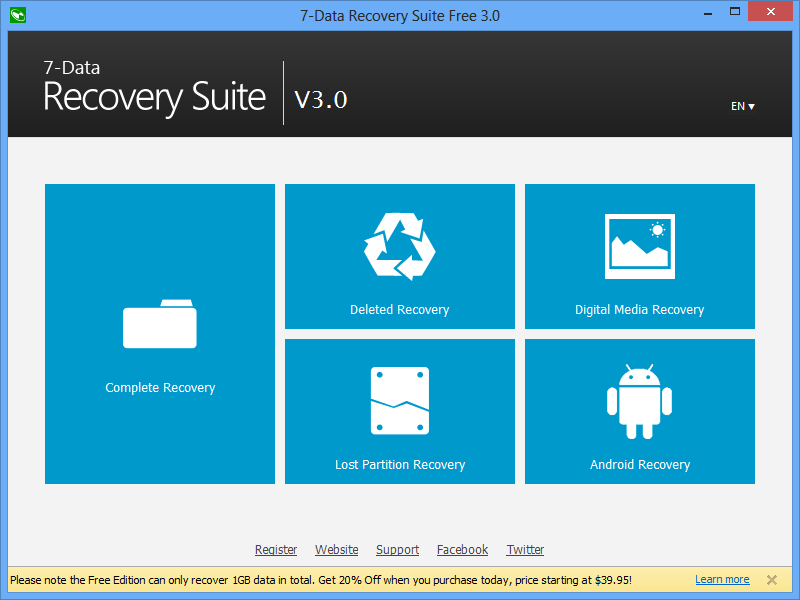Visit the Facebook page

(x=462, y=549)
